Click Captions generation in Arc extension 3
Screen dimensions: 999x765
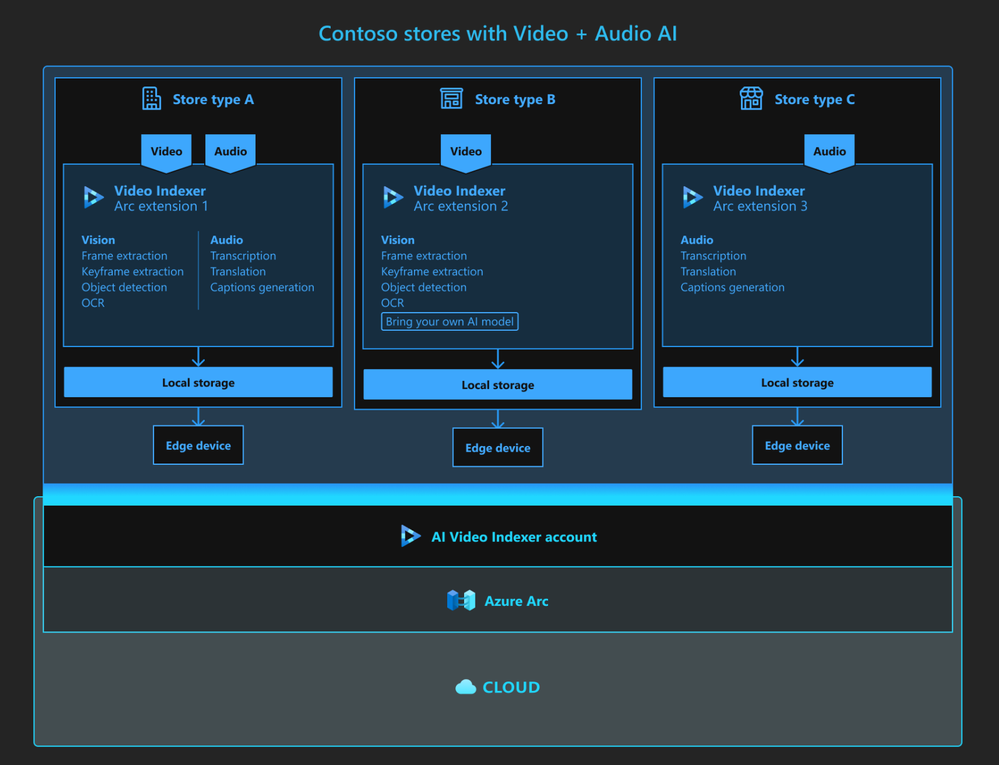[x=732, y=288]
